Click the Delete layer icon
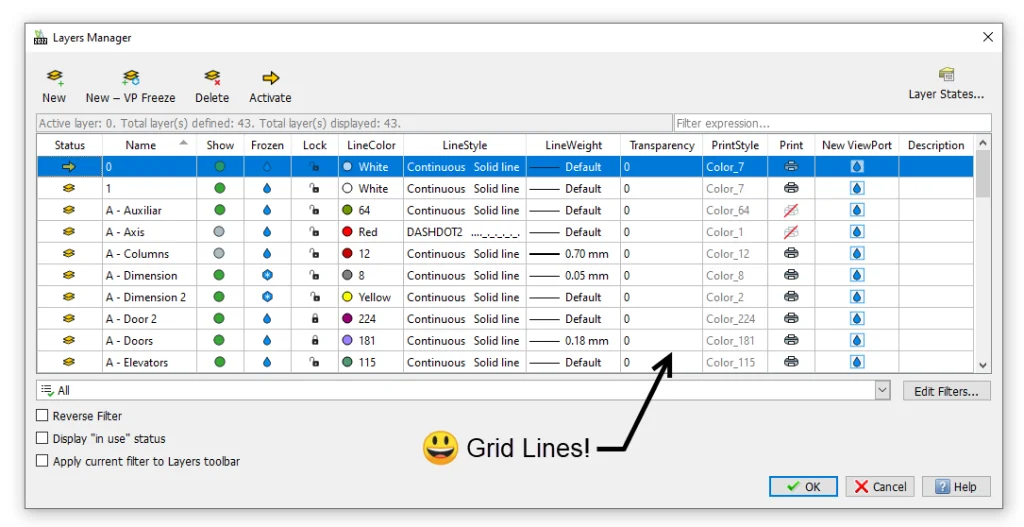This screenshot has height=527, width=1024. (211, 77)
